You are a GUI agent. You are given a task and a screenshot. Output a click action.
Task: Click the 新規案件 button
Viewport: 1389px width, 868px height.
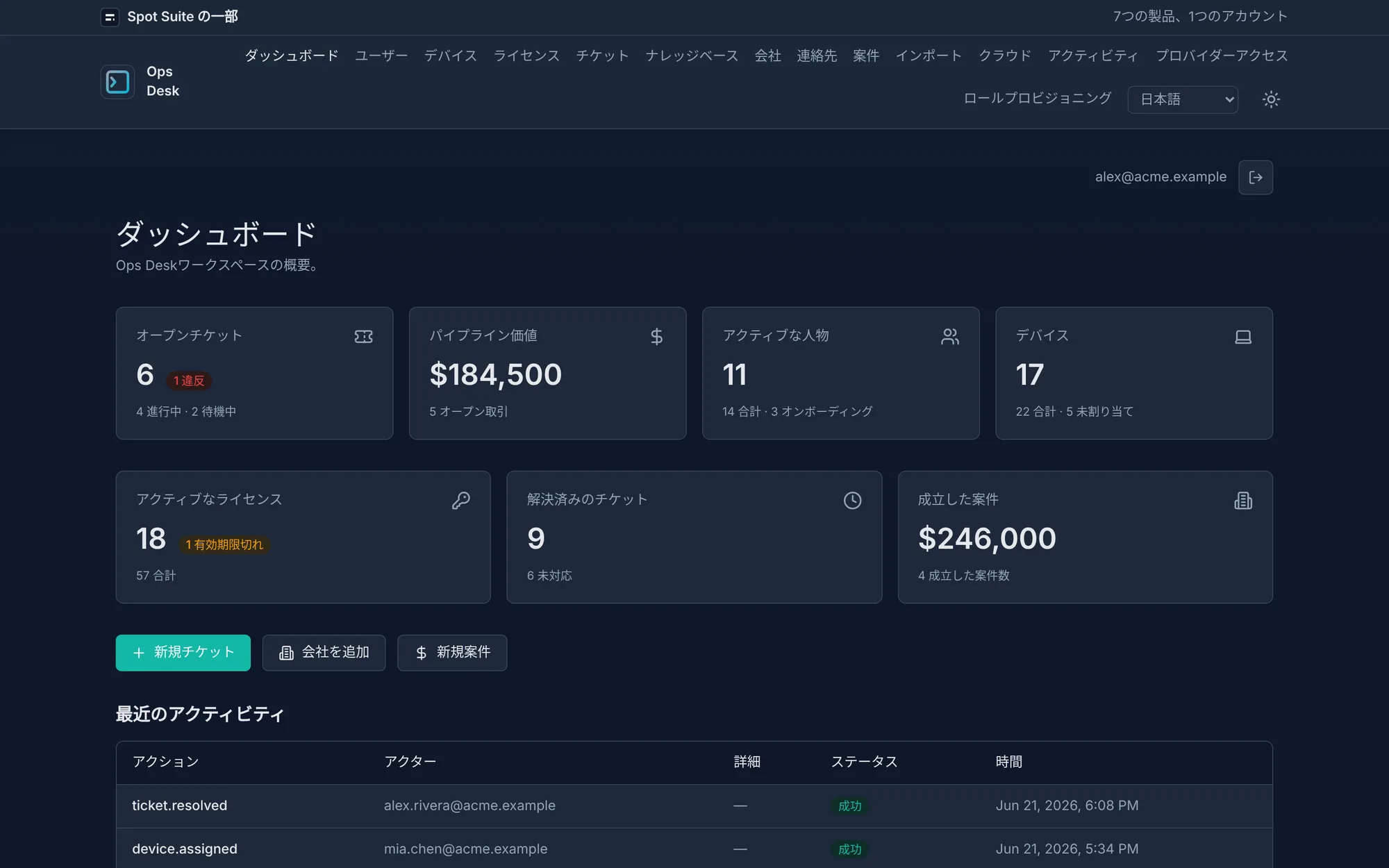coord(452,653)
